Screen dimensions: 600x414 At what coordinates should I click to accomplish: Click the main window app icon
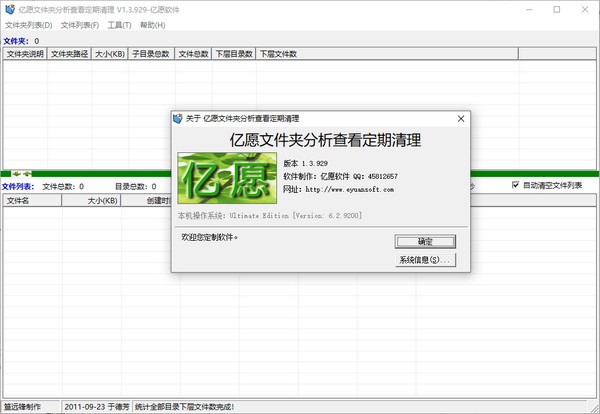tap(10, 9)
